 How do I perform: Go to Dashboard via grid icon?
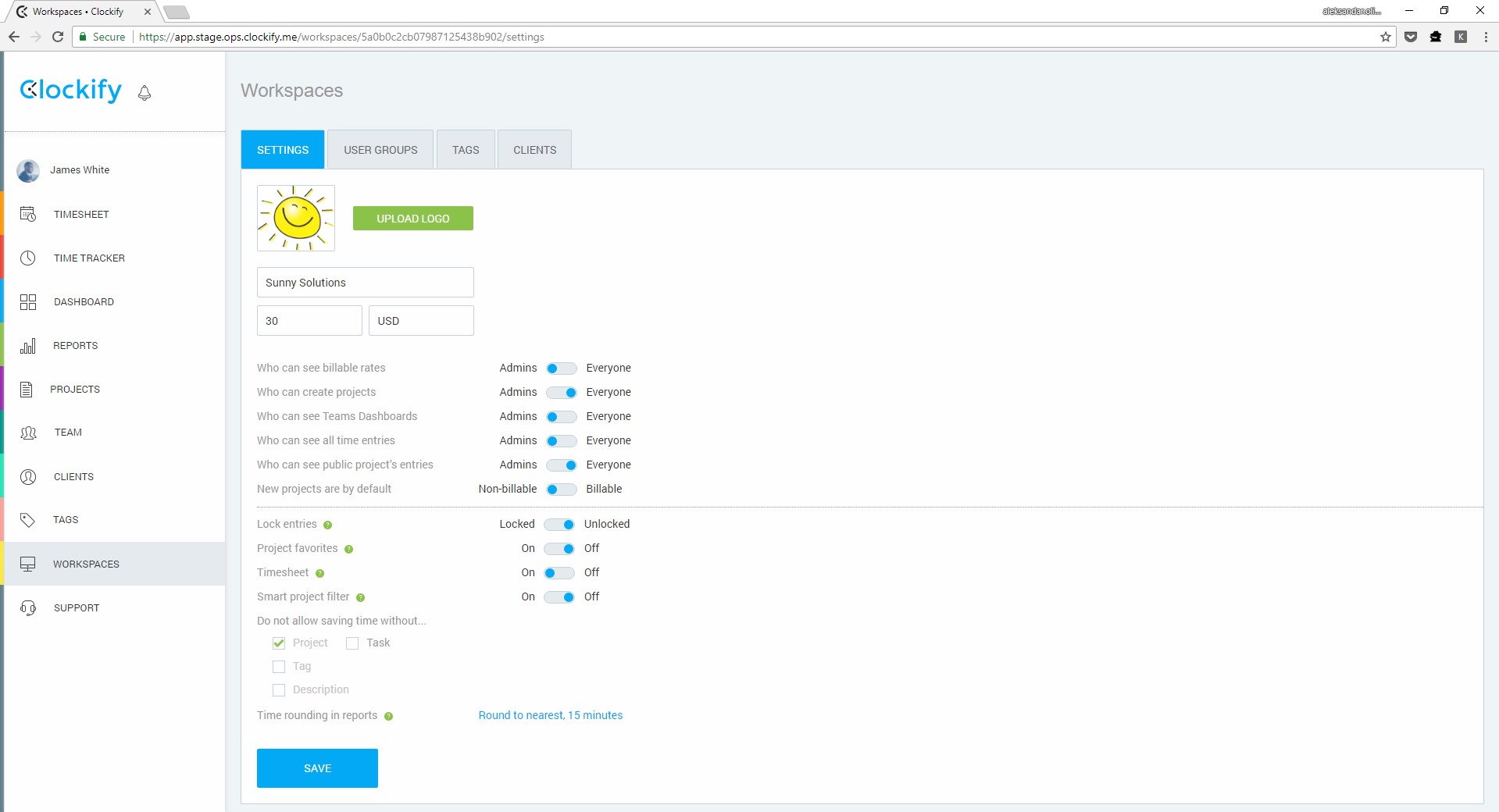(28, 302)
